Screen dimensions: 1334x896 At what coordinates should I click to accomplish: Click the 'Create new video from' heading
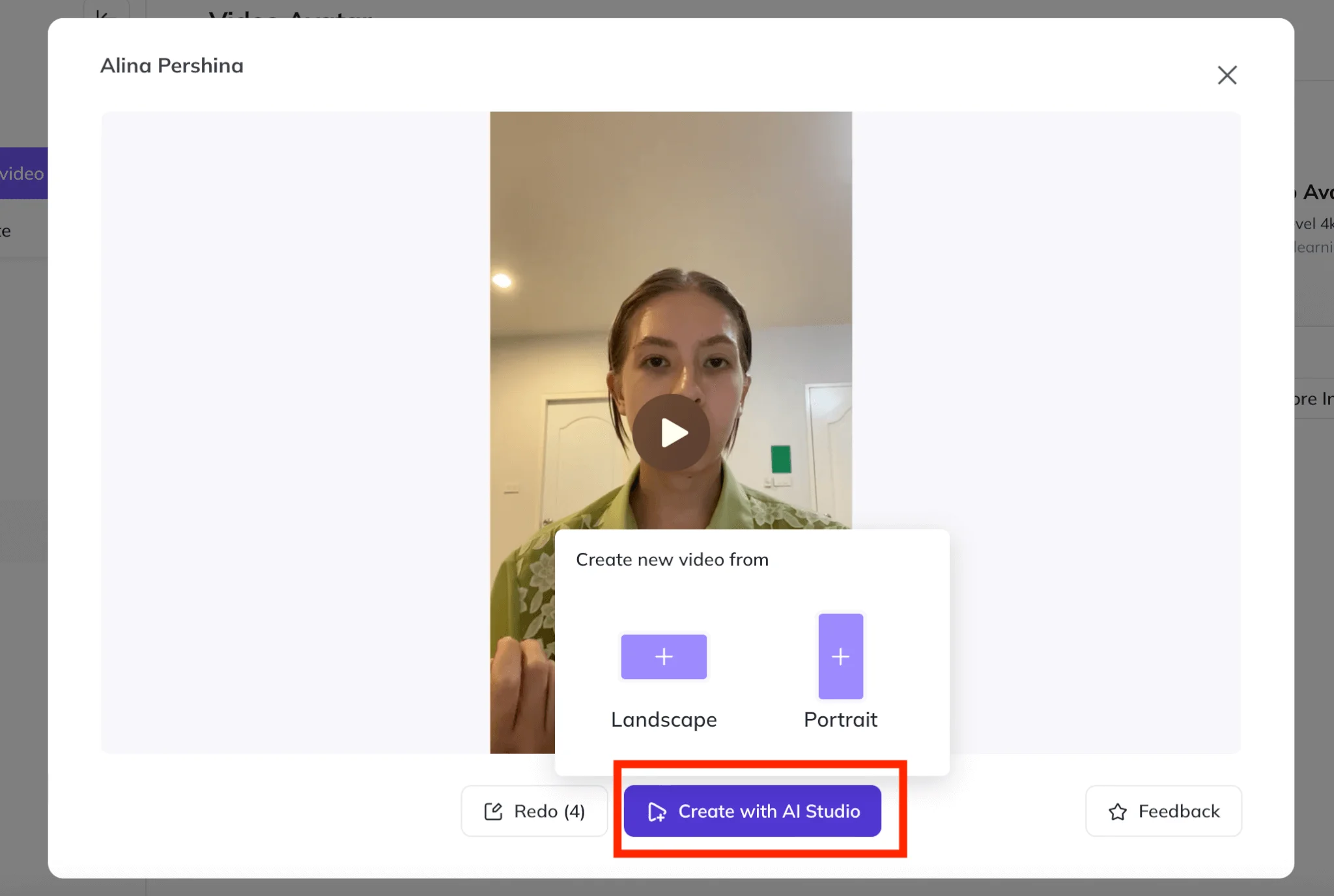point(672,559)
